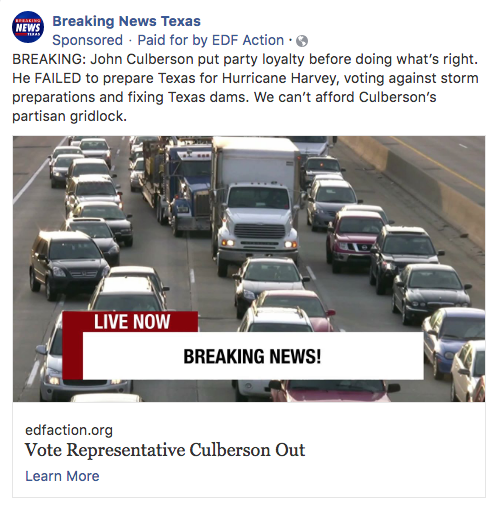497x507 pixels.
Task: Open the Breaking News Texas page name
Action: tap(126, 21)
